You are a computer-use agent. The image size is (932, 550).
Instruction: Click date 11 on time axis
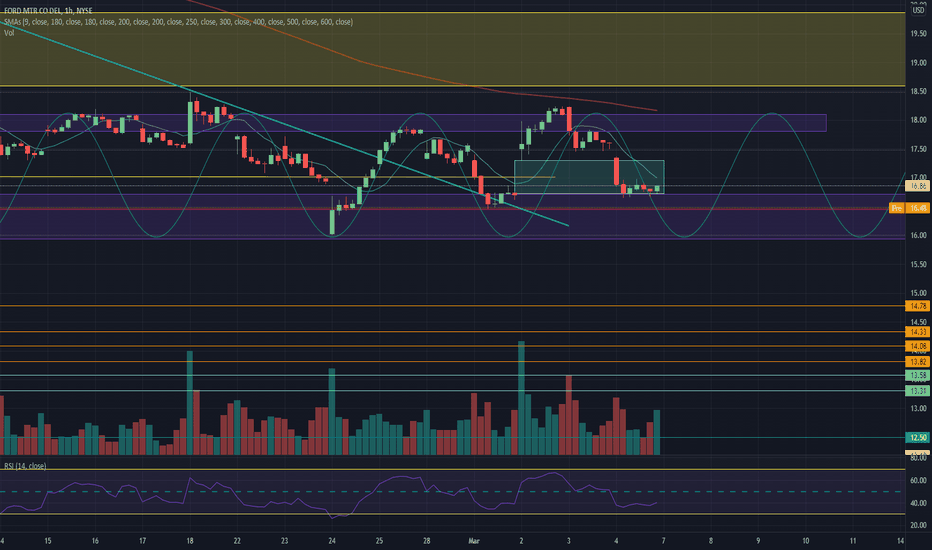pyautogui.click(x=853, y=541)
